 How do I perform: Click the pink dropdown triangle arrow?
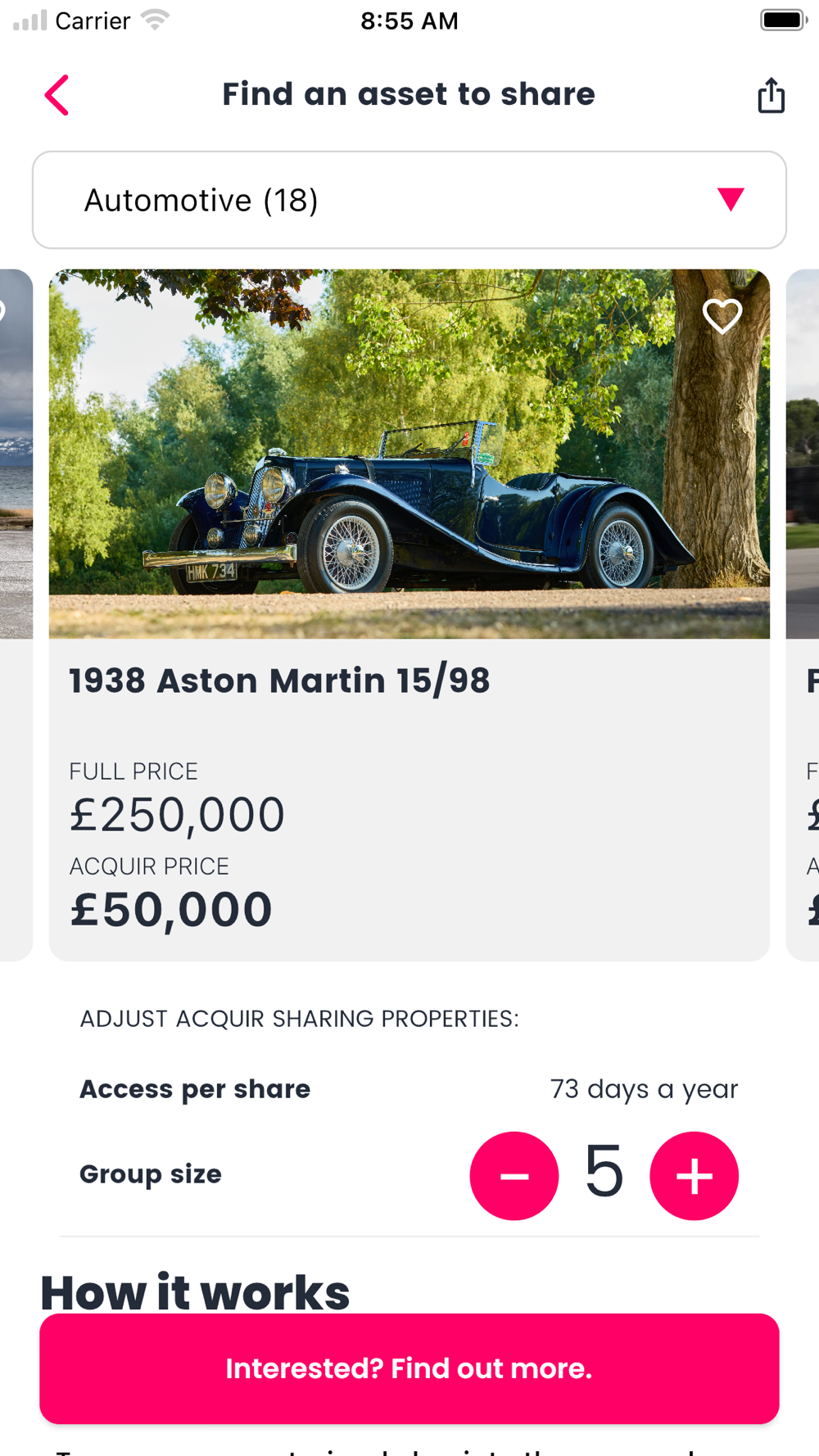(x=731, y=199)
